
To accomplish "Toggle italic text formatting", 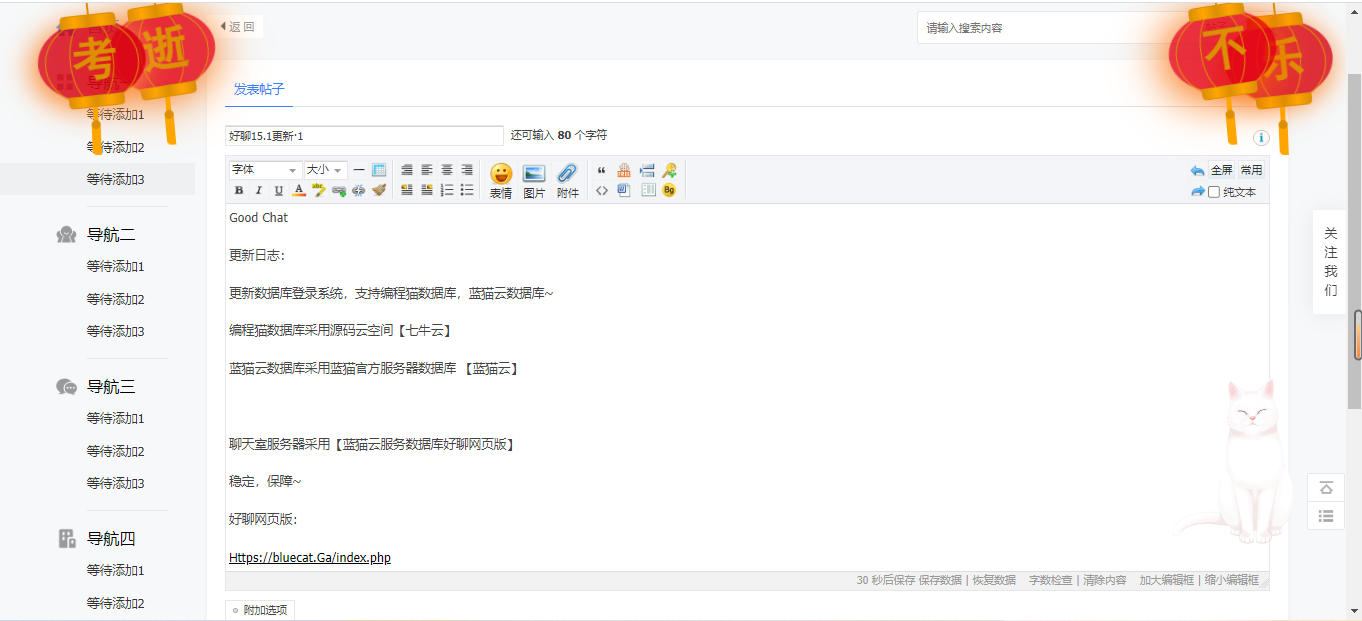I will click(258, 190).
